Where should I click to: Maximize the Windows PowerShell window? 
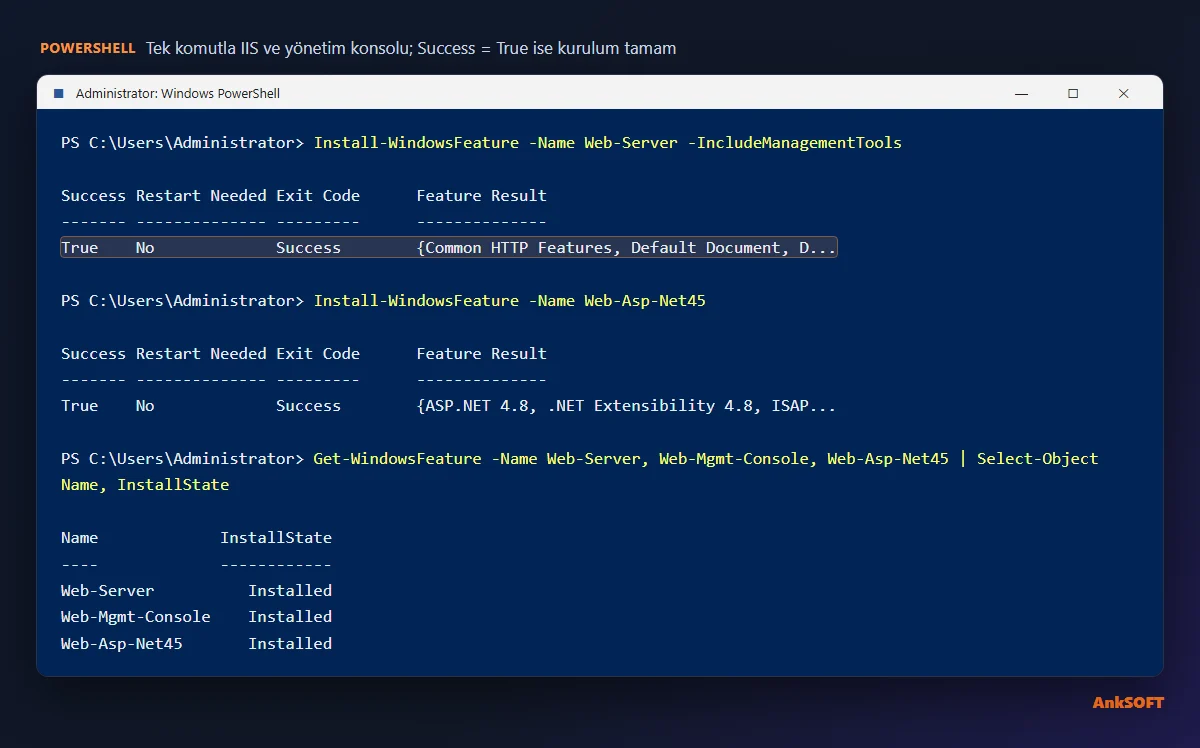[1073, 93]
